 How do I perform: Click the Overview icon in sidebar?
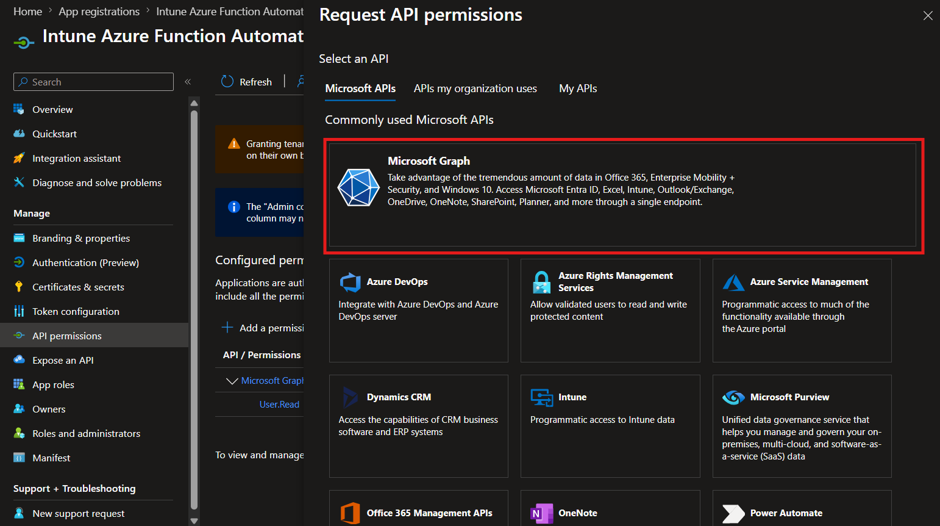(x=19, y=109)
